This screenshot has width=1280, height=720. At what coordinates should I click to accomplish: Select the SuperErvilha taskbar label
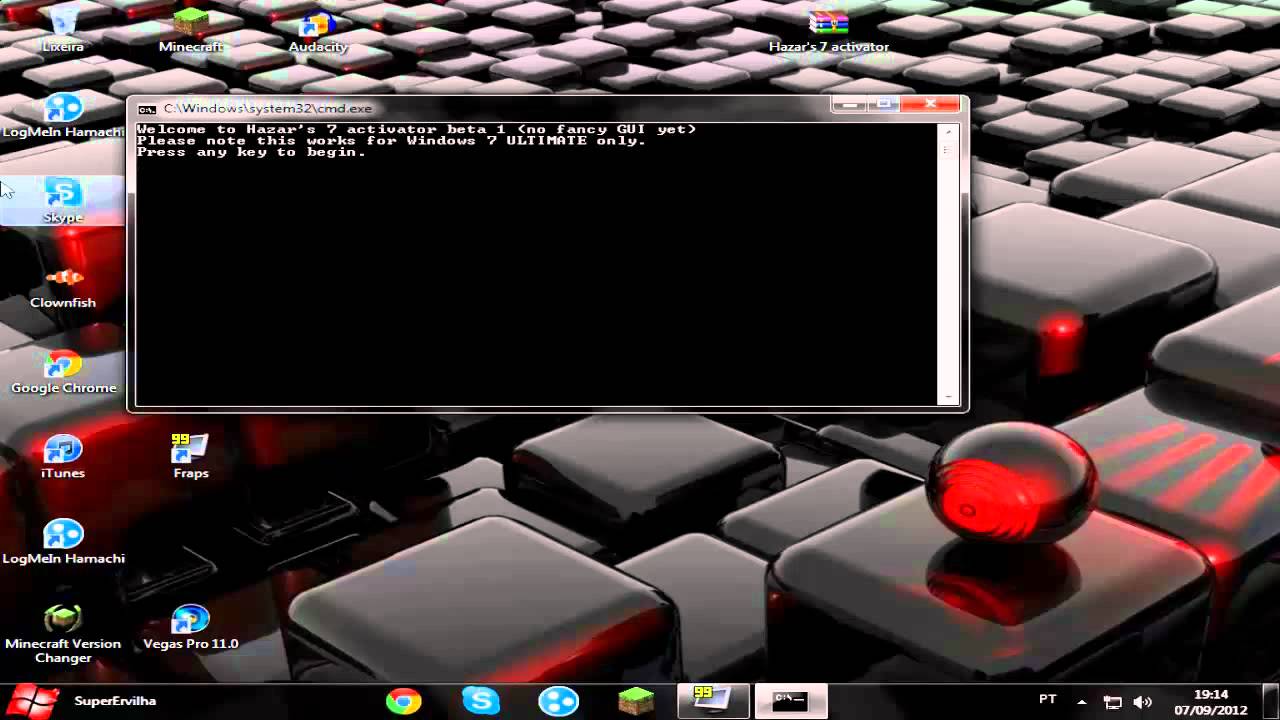click(115, 701)
